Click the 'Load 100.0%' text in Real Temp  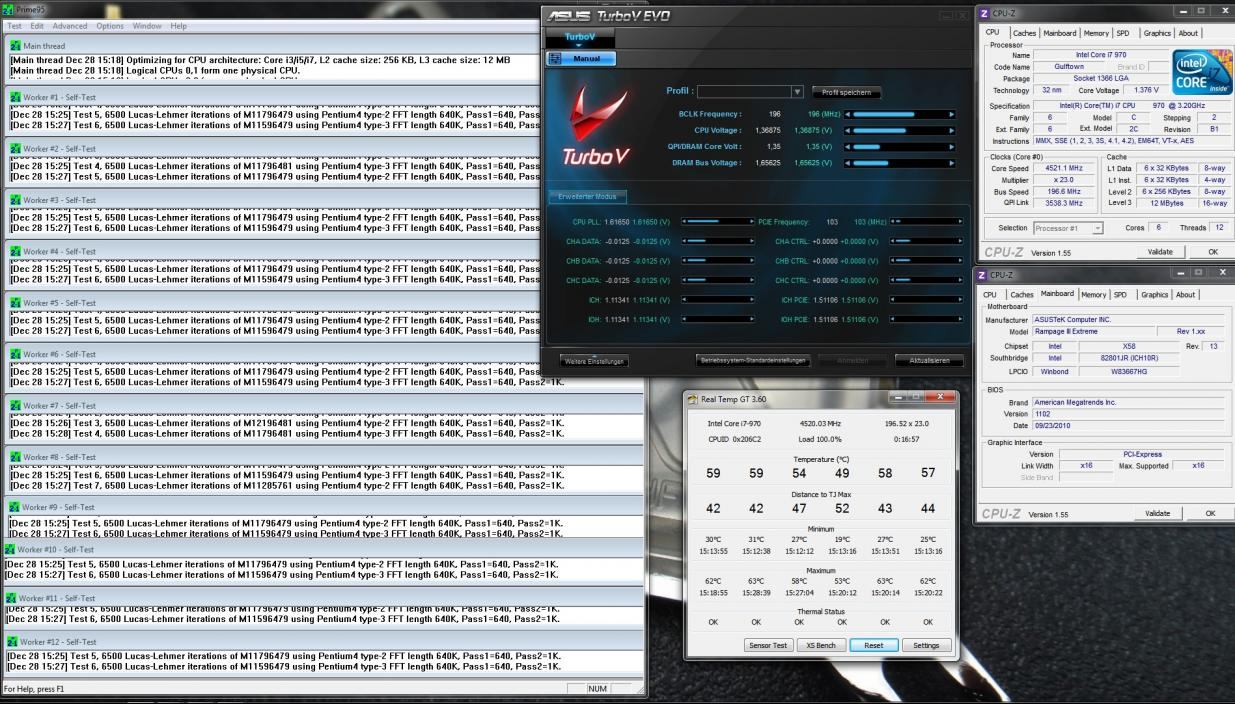click(821, 438)
